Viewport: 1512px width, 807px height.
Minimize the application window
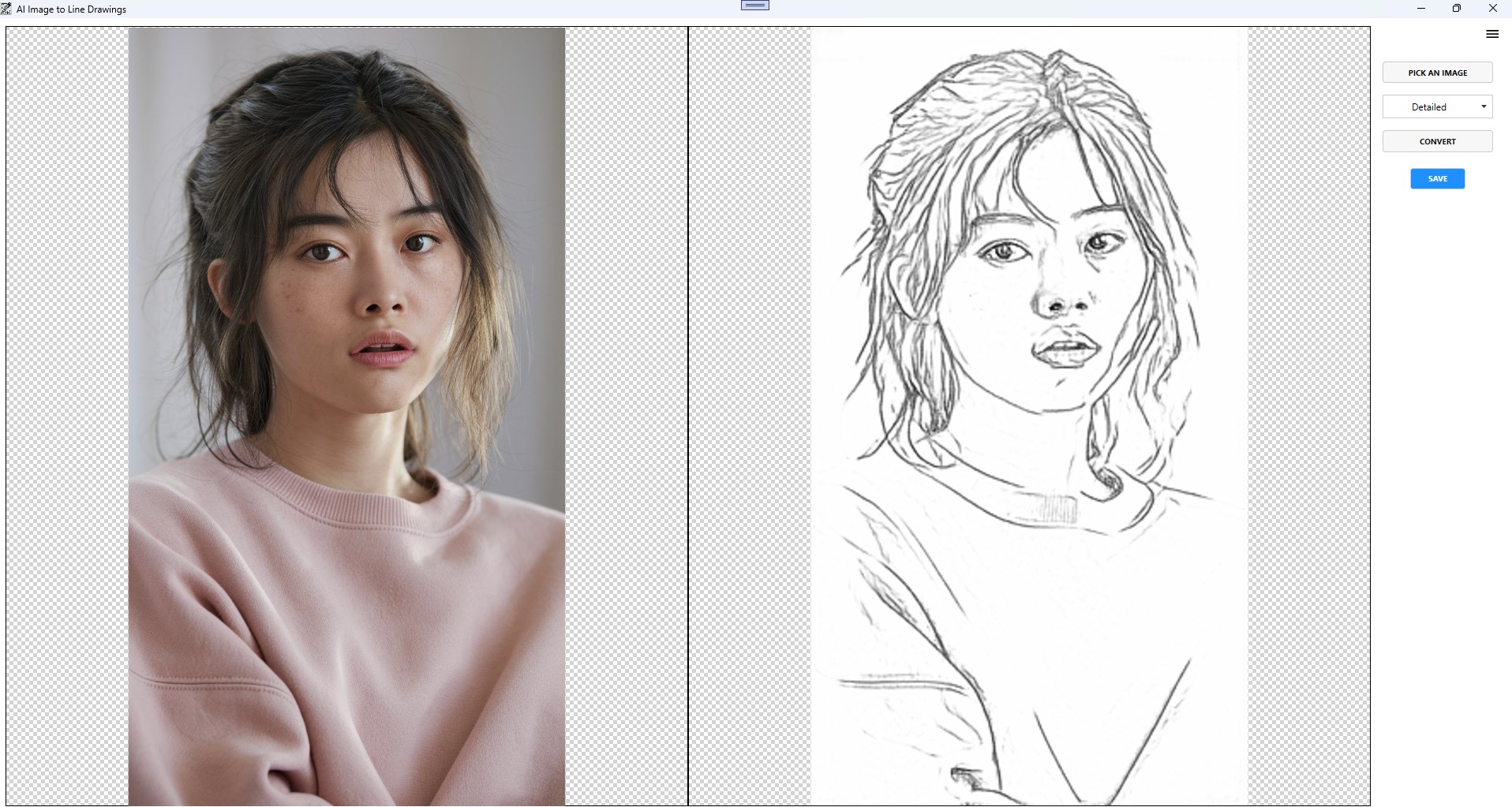[x=1420, y=9]
